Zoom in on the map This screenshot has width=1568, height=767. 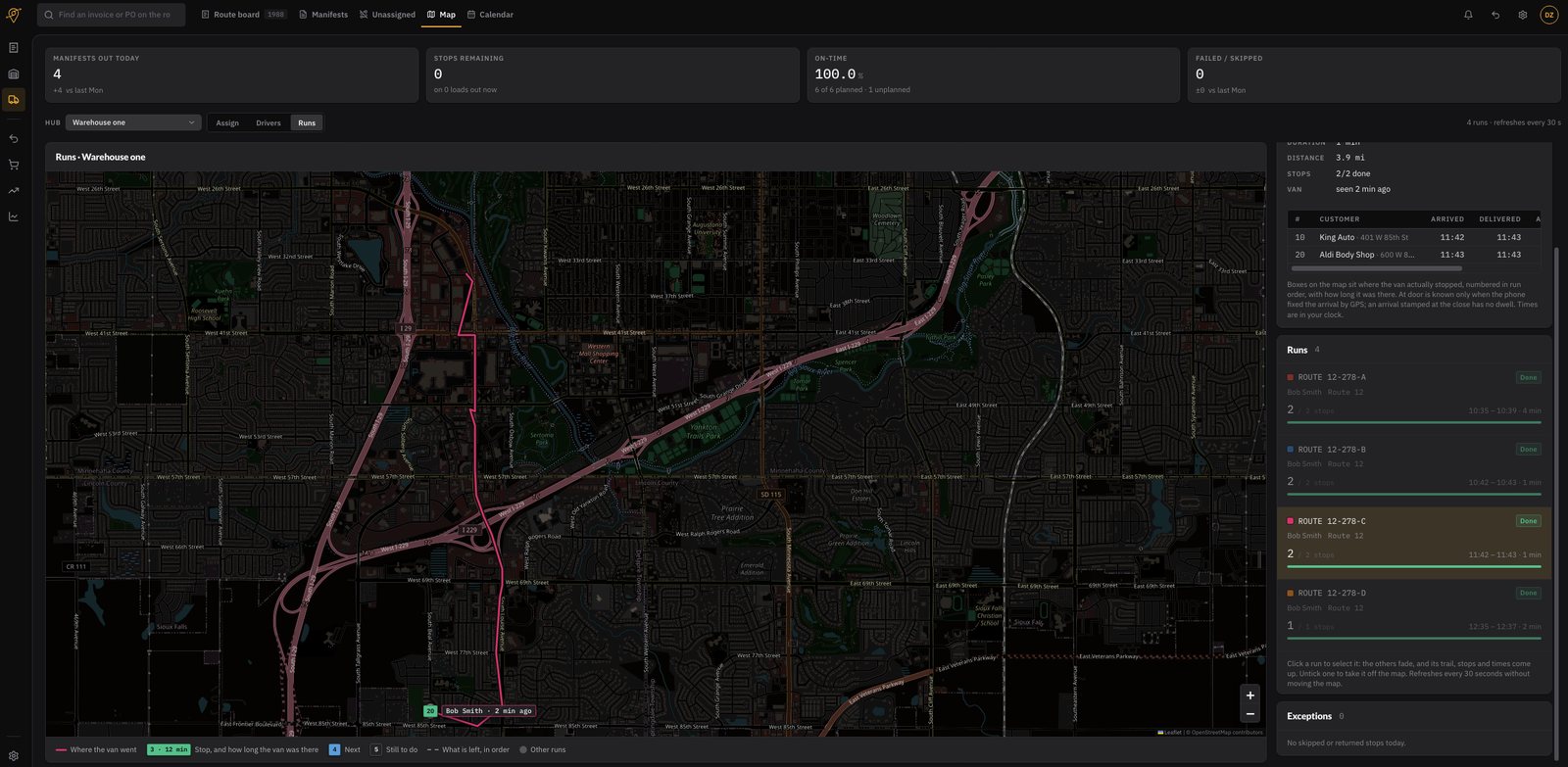(1249, 695)
